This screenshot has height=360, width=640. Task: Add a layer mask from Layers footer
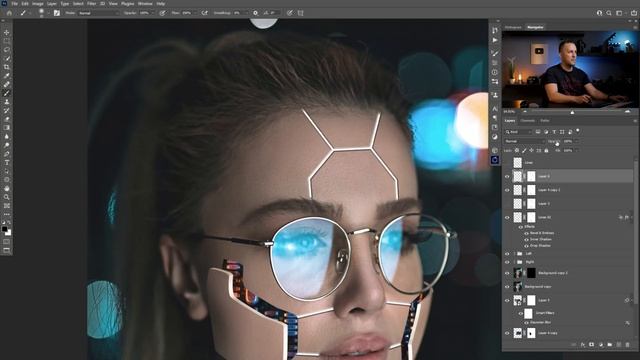click(x=591, y=345)
